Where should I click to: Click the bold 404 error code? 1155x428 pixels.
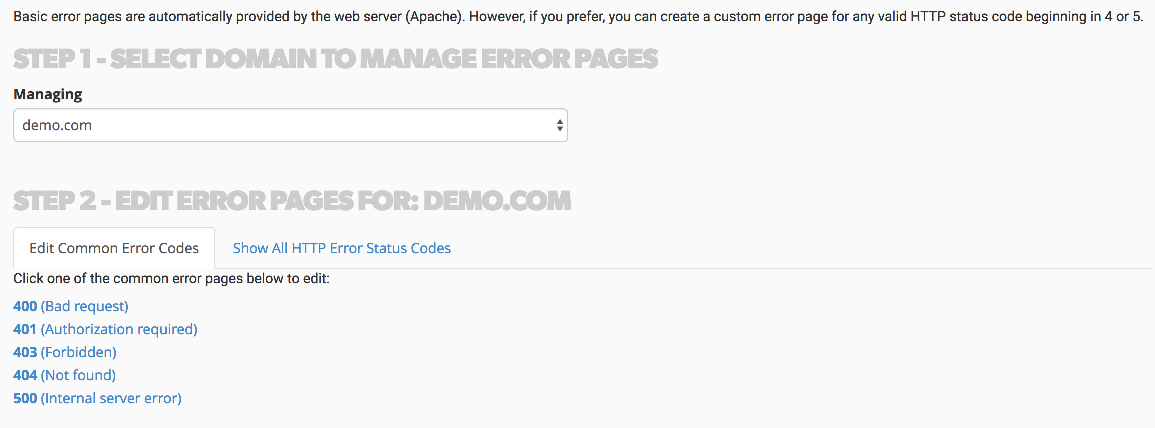[25, 375]
